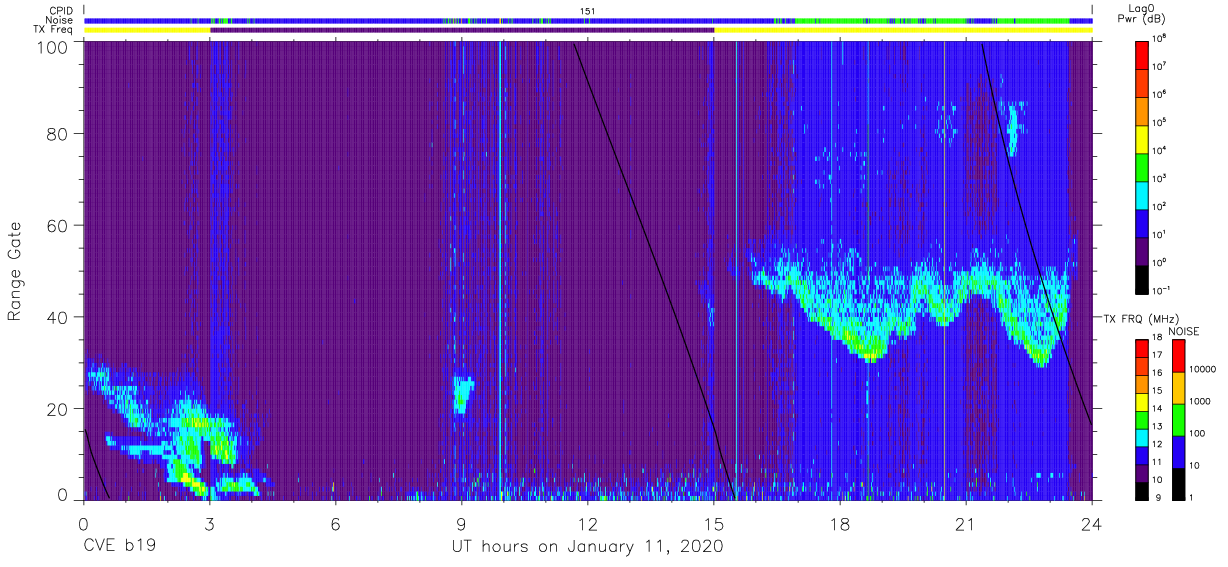Image resolution: width=1228 pixels, height=567 pixels.
Task: Click the x-axis tick label 18
Action: [x=840, y=523]
